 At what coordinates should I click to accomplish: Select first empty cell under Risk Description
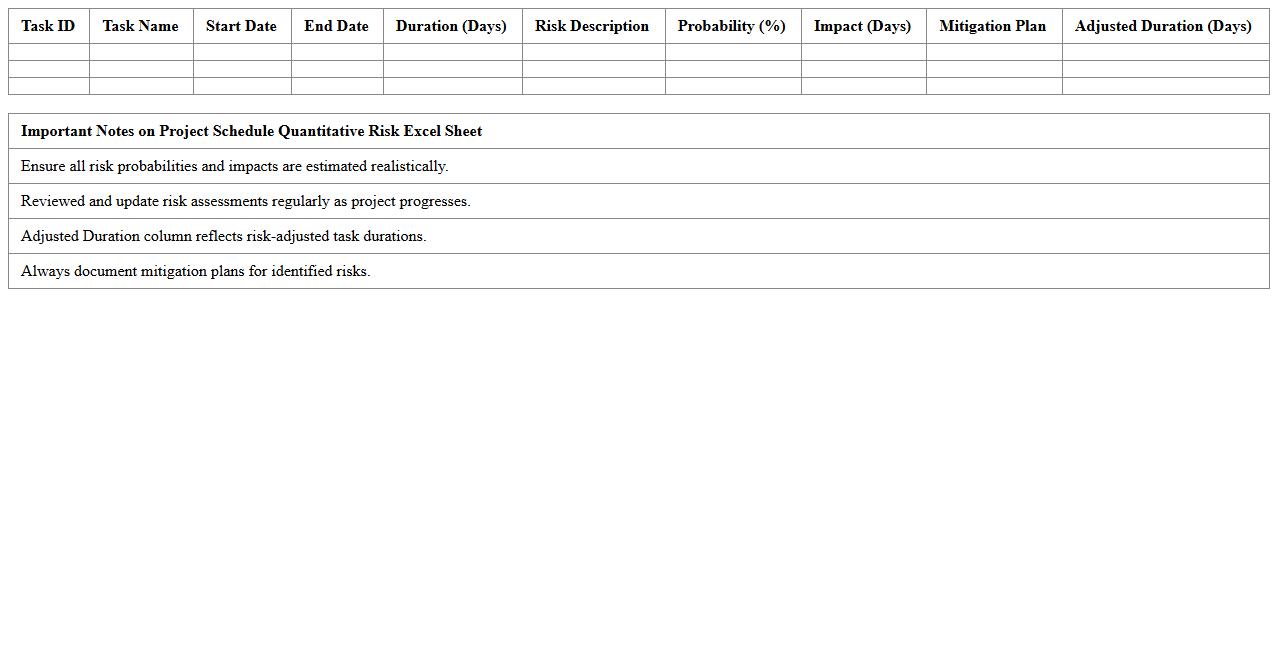coord(593,52)
